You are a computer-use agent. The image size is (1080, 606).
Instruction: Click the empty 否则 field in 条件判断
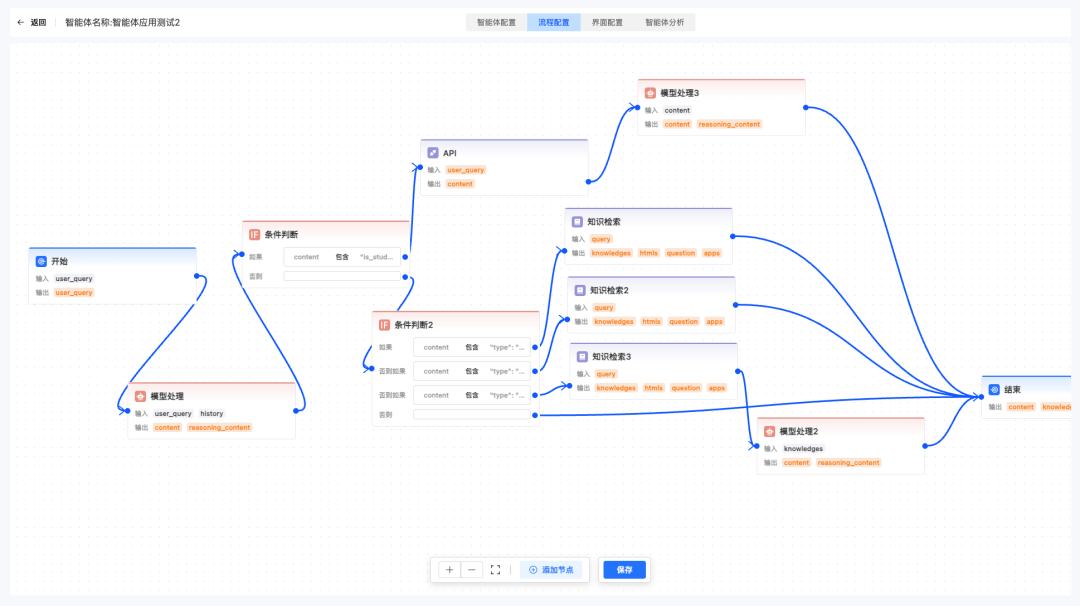click(x=342, y=276)
